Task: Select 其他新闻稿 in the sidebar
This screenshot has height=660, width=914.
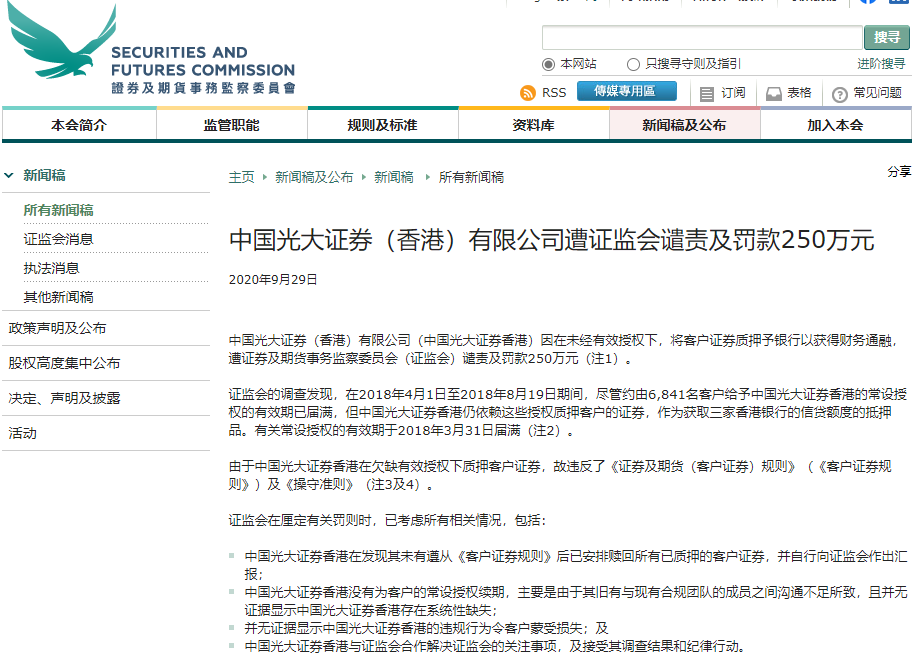Action: click(x=58, y=297)
